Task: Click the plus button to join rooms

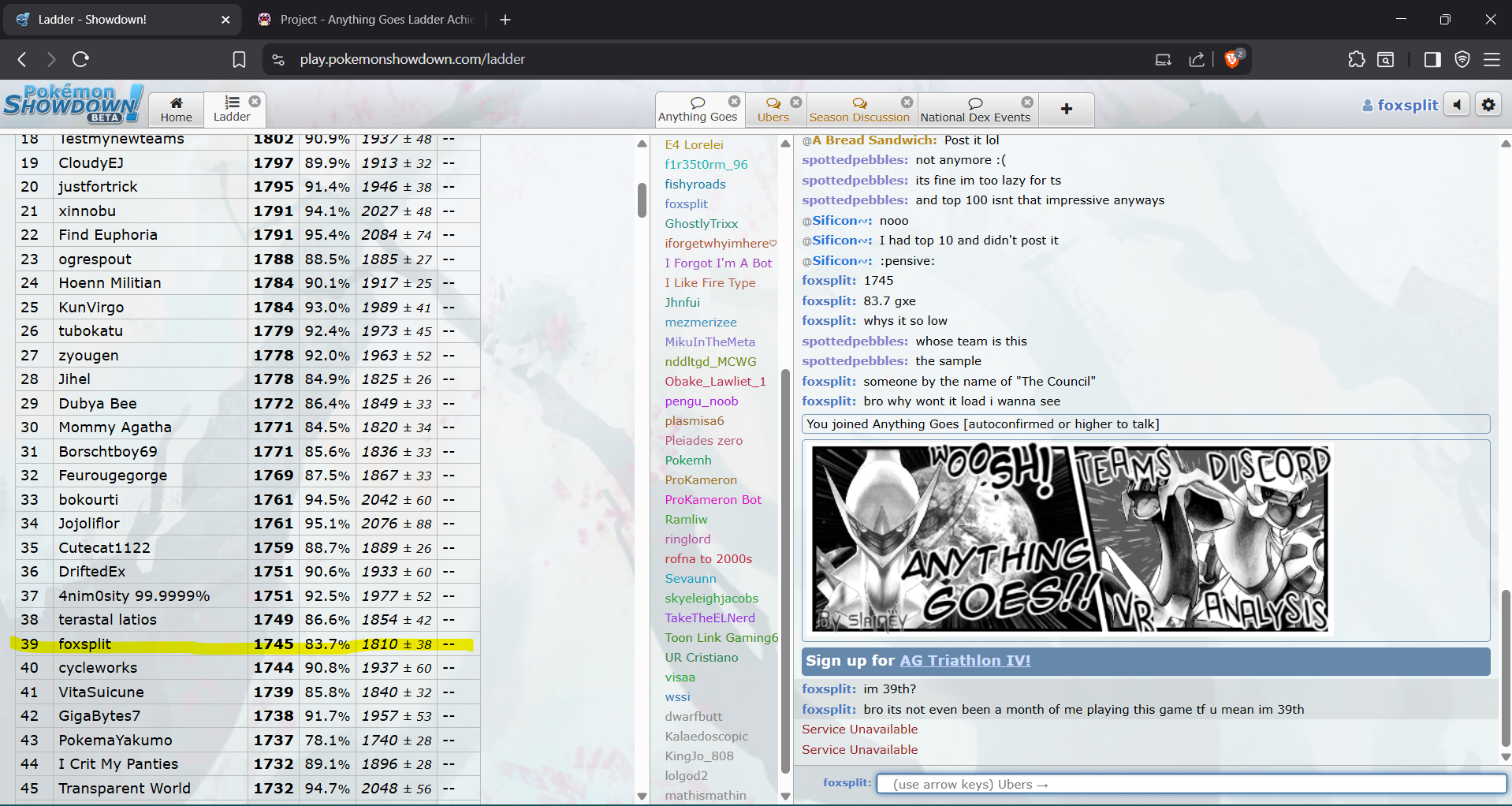Action: coord(1066,109)
